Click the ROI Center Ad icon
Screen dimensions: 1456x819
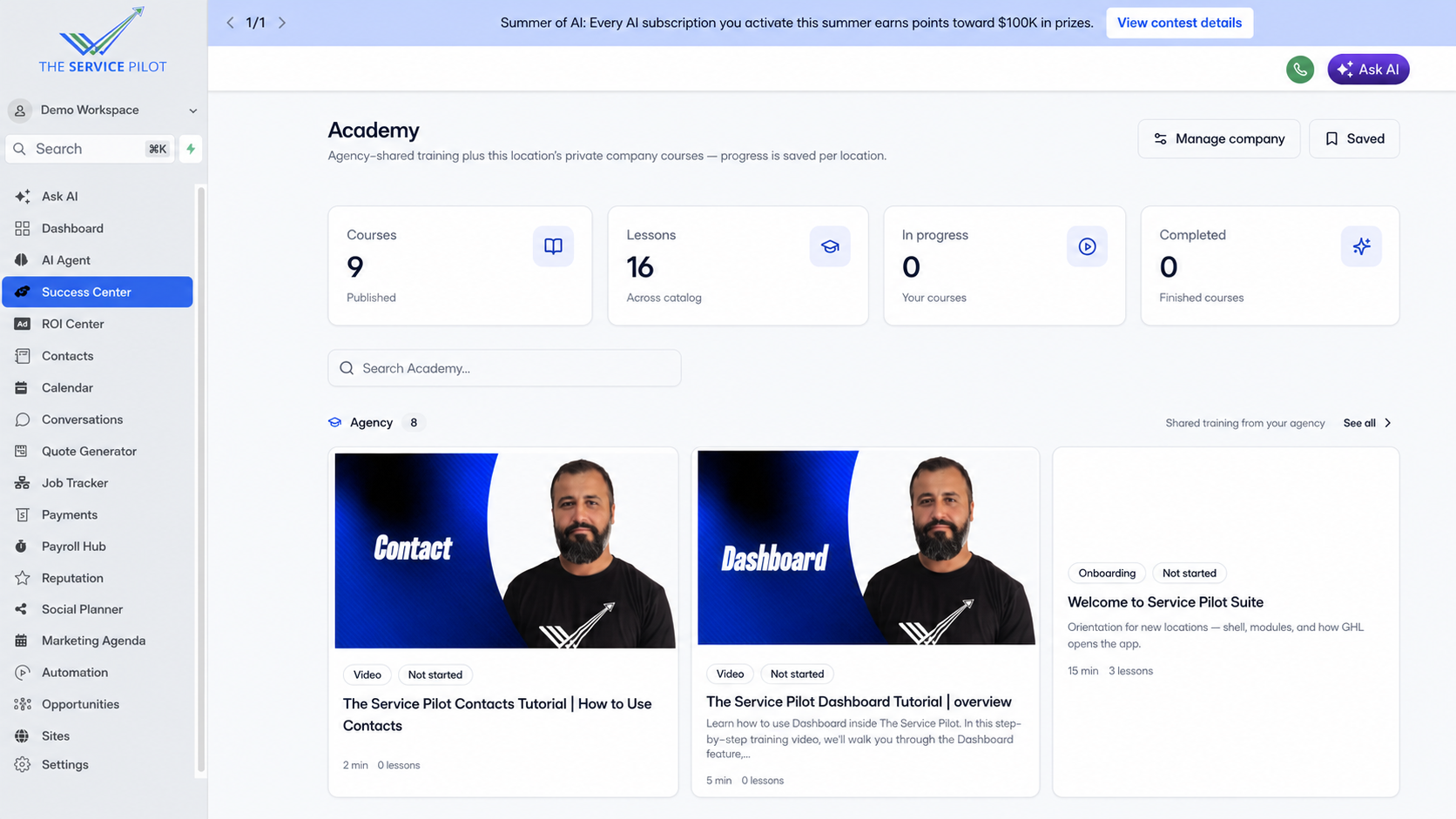coord(23,324)
